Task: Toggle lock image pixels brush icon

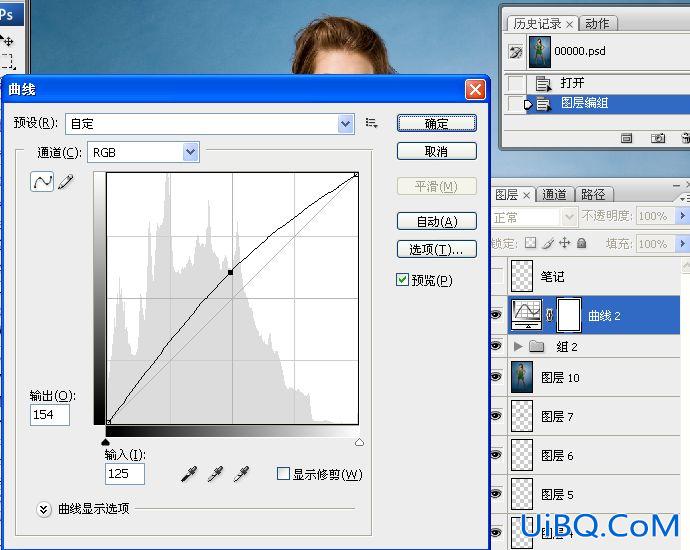Action: click(548, 243)
